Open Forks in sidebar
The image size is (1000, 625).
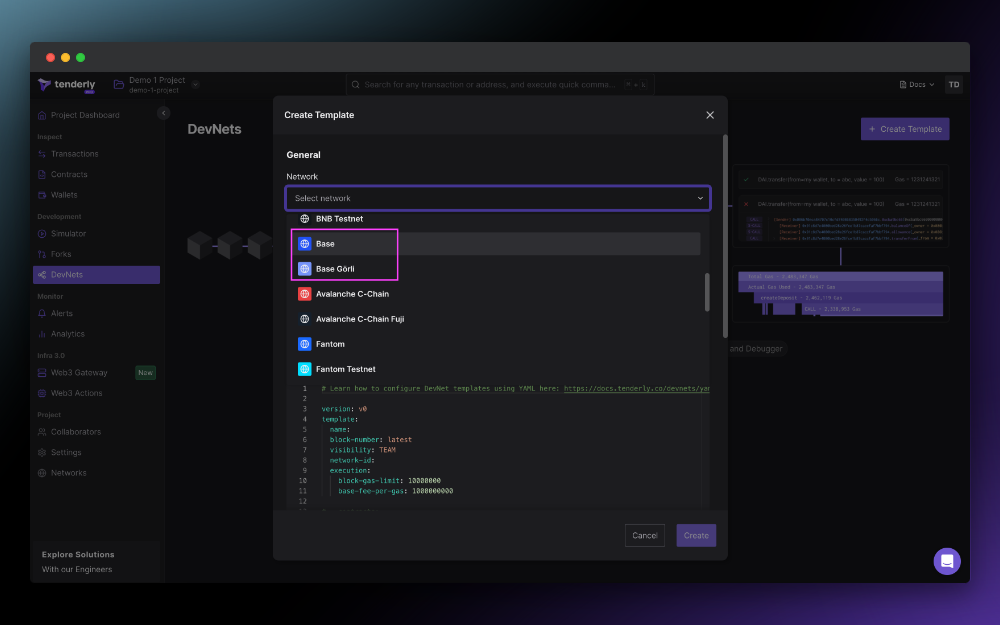[61, 254]
